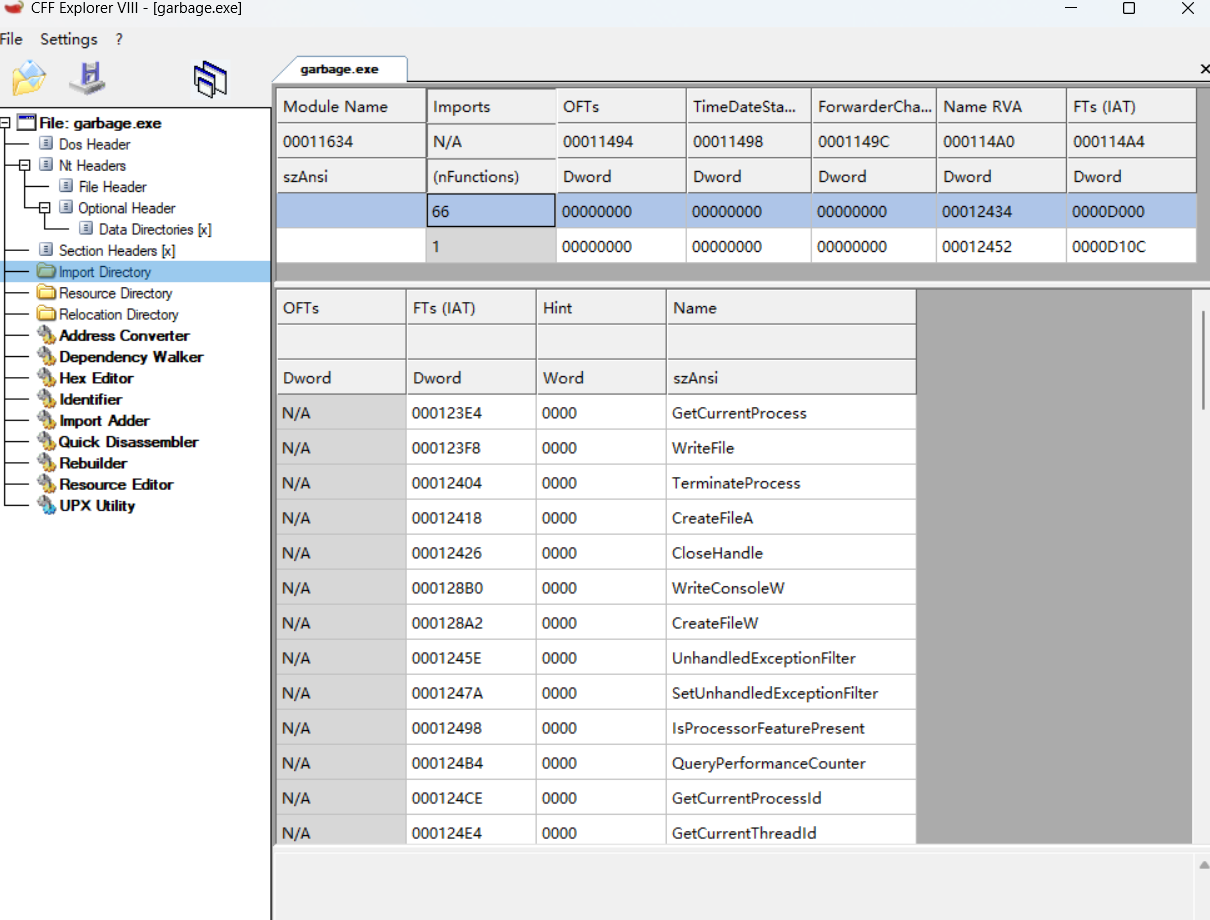Image resolution: width=1210 pixels, height=920 pixels.
Task: Select the IsProcessorFeaturePresent import entry
Action: (x=596, y=728)
